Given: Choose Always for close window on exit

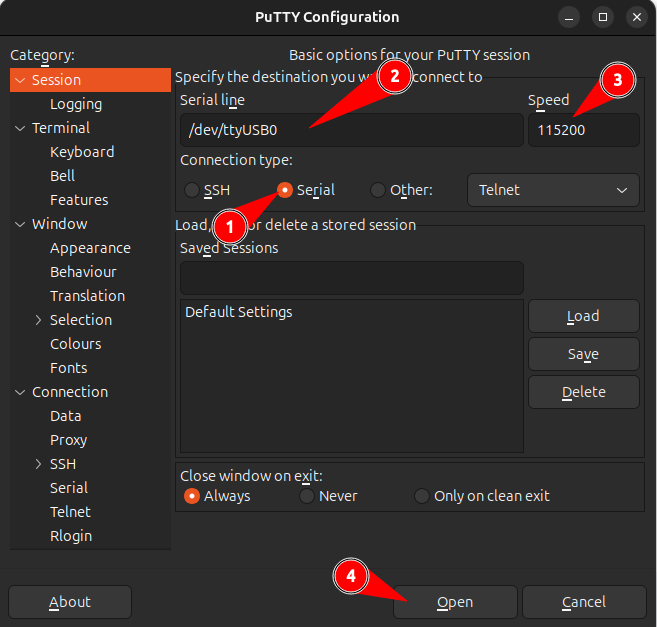Looking at the screenshot, I should [192, 496].
